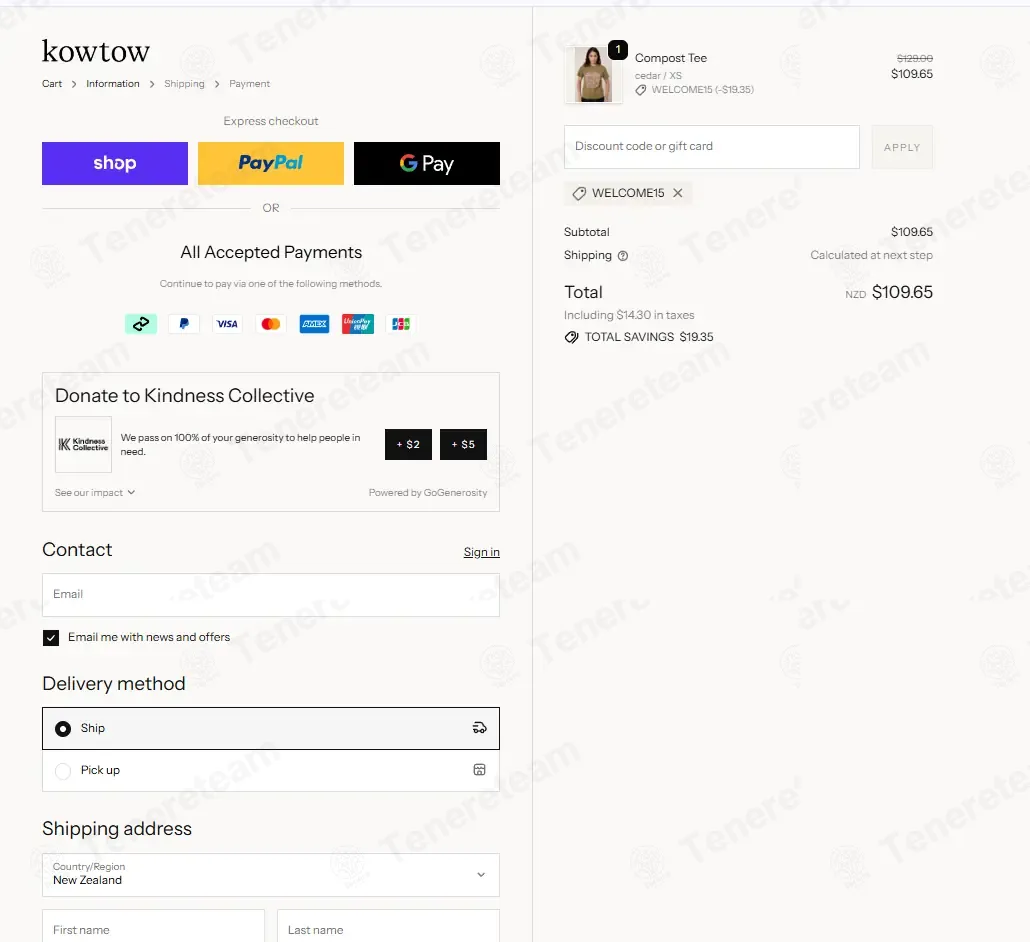Expand See our impact
This screenshot has width=1030, height=942.
coord(95,493)
